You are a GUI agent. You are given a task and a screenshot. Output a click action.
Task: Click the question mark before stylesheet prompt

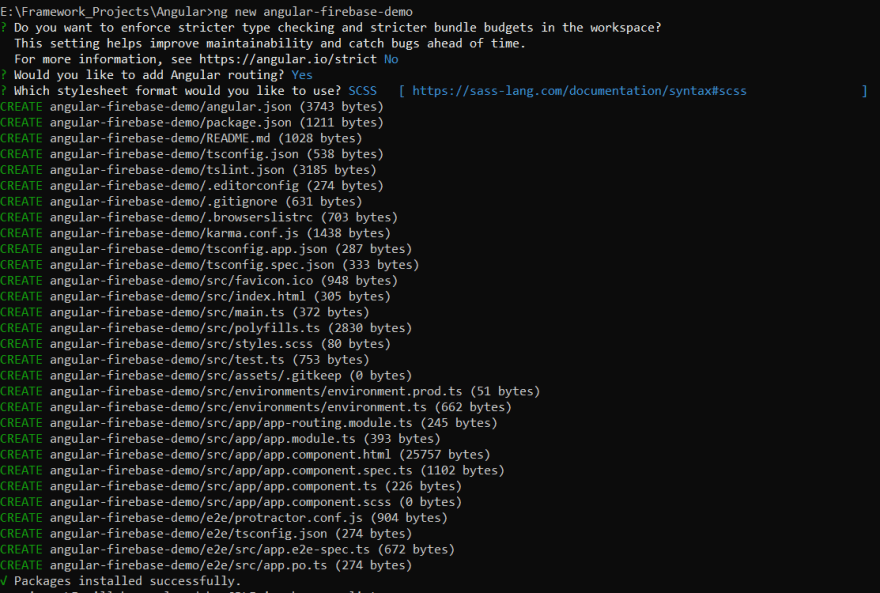(x=4, y=91)
